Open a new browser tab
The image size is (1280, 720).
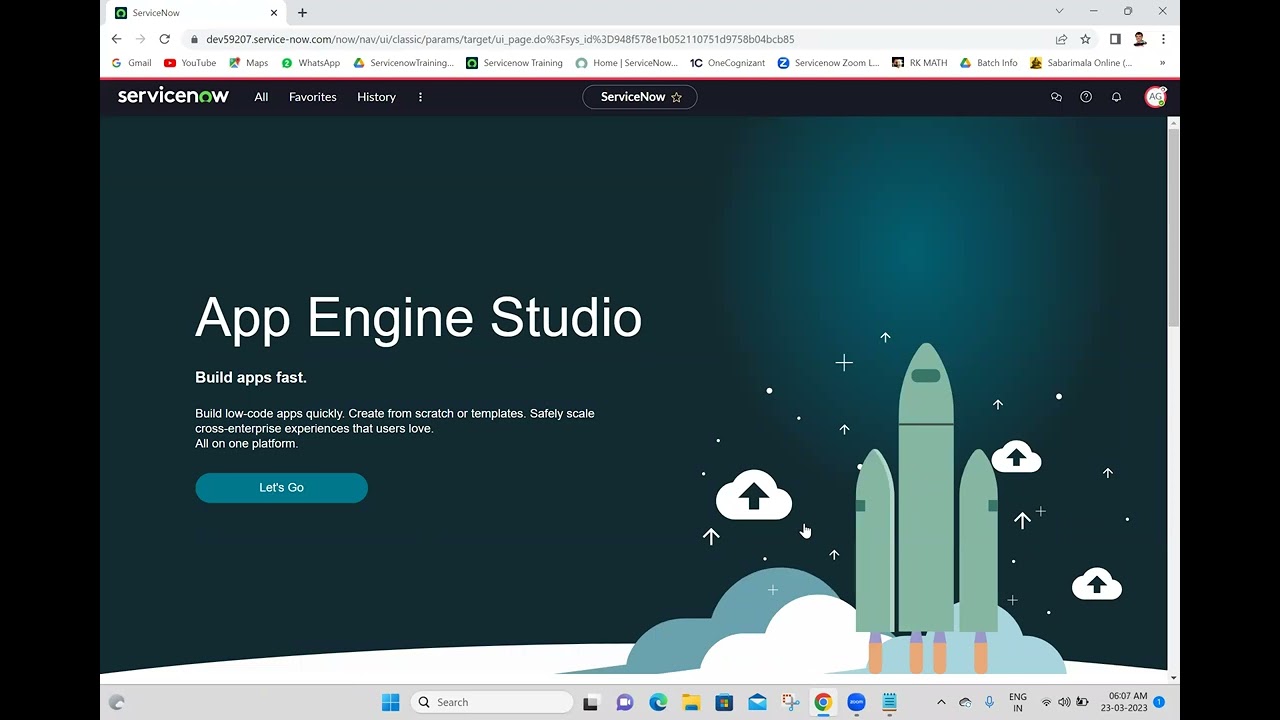pyautogui.click(x=302, y=13)
